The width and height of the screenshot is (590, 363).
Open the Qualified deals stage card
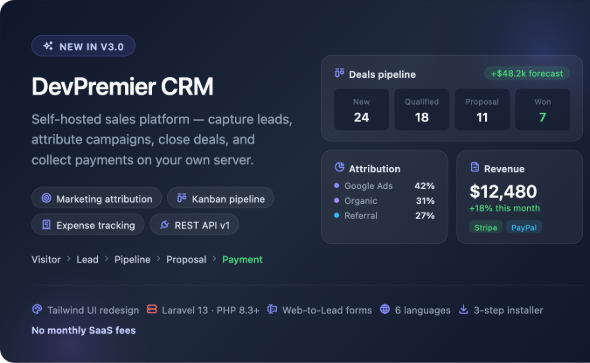point(422,109)
